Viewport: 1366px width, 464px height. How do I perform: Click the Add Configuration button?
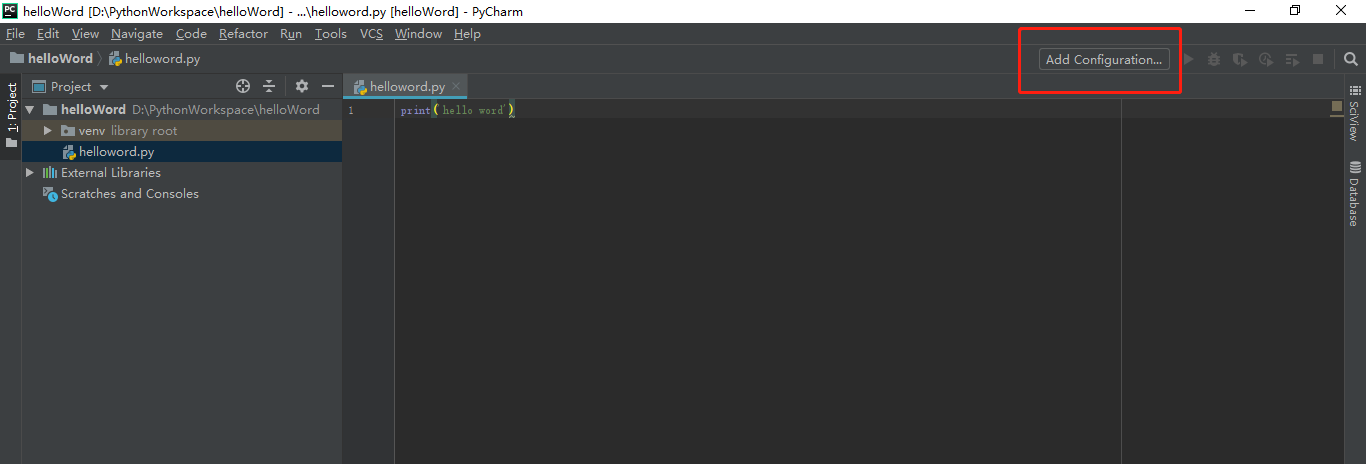point(1103,59)
